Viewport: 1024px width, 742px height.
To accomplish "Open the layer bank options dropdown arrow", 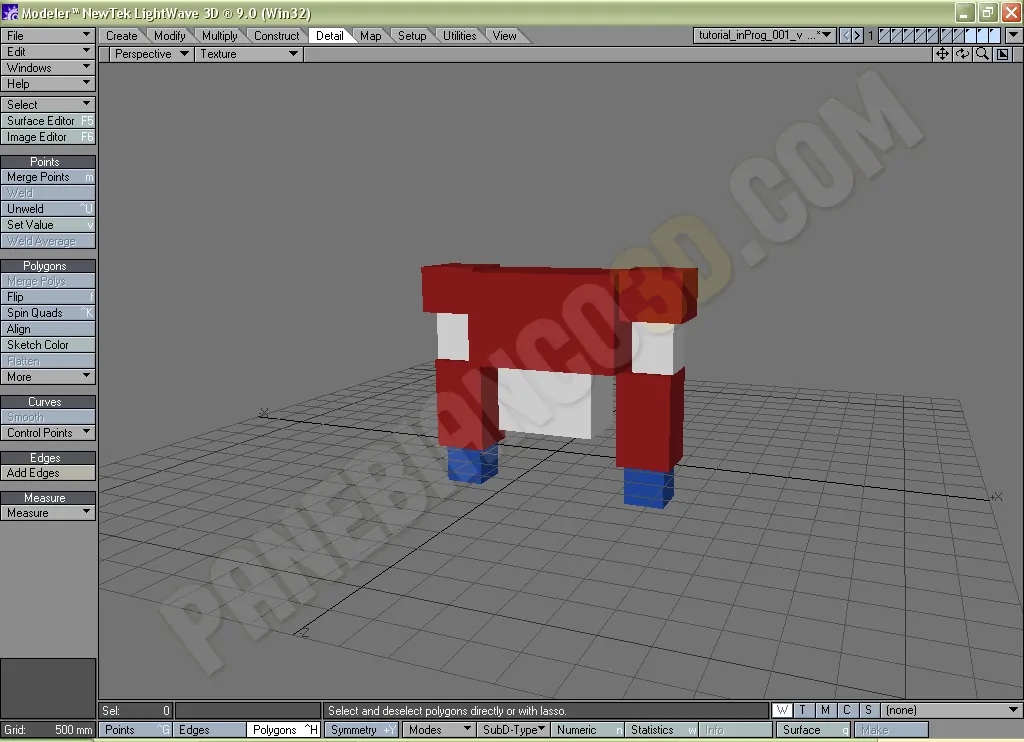I will click(1014, 35).
